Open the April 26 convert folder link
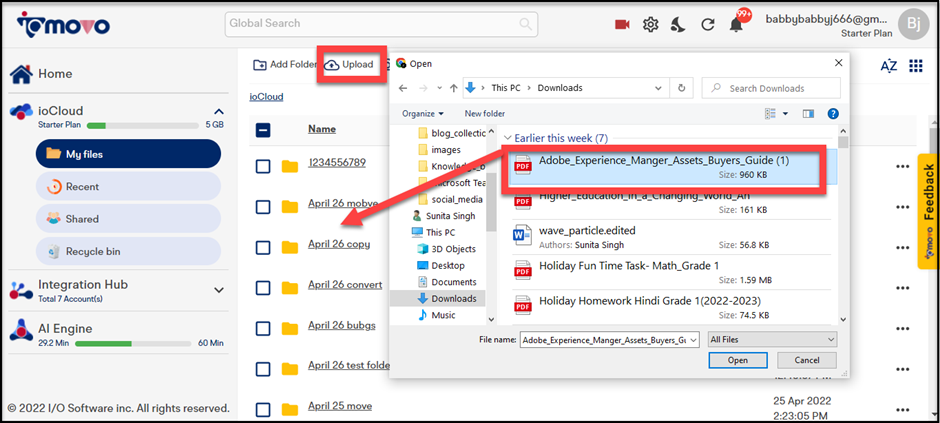This screenshot has width=940, height=423. (x=345, y=285)
